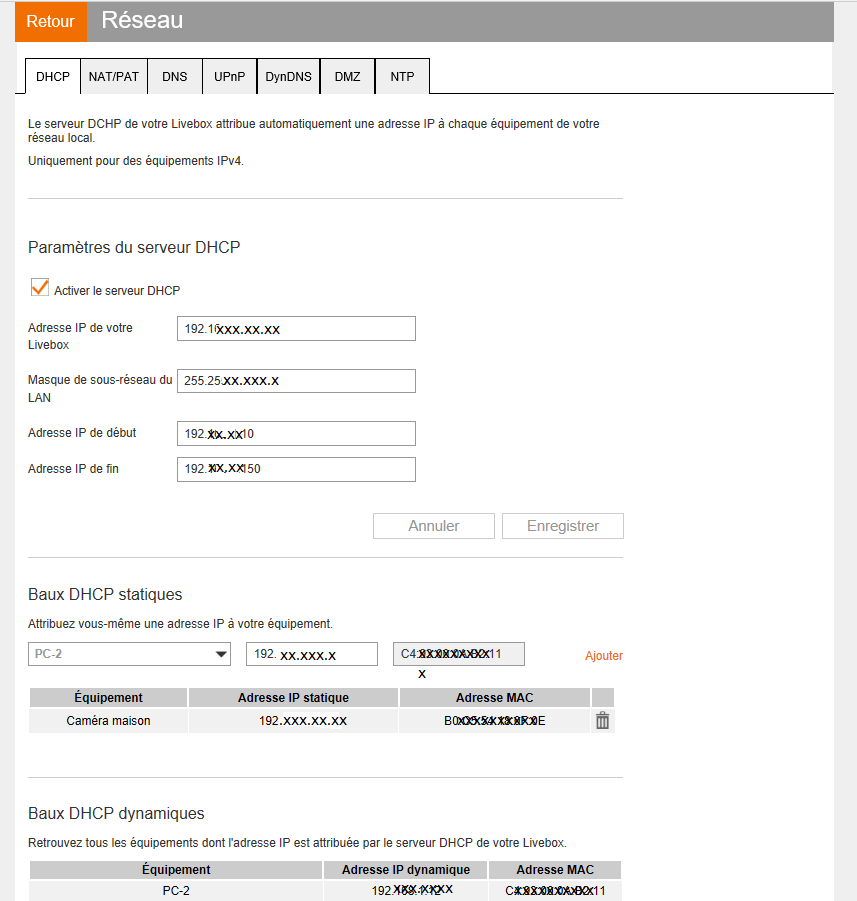Click the Adresse IP de début field
857x901 pixels.
pyautogui.click(x=296, y=433)
